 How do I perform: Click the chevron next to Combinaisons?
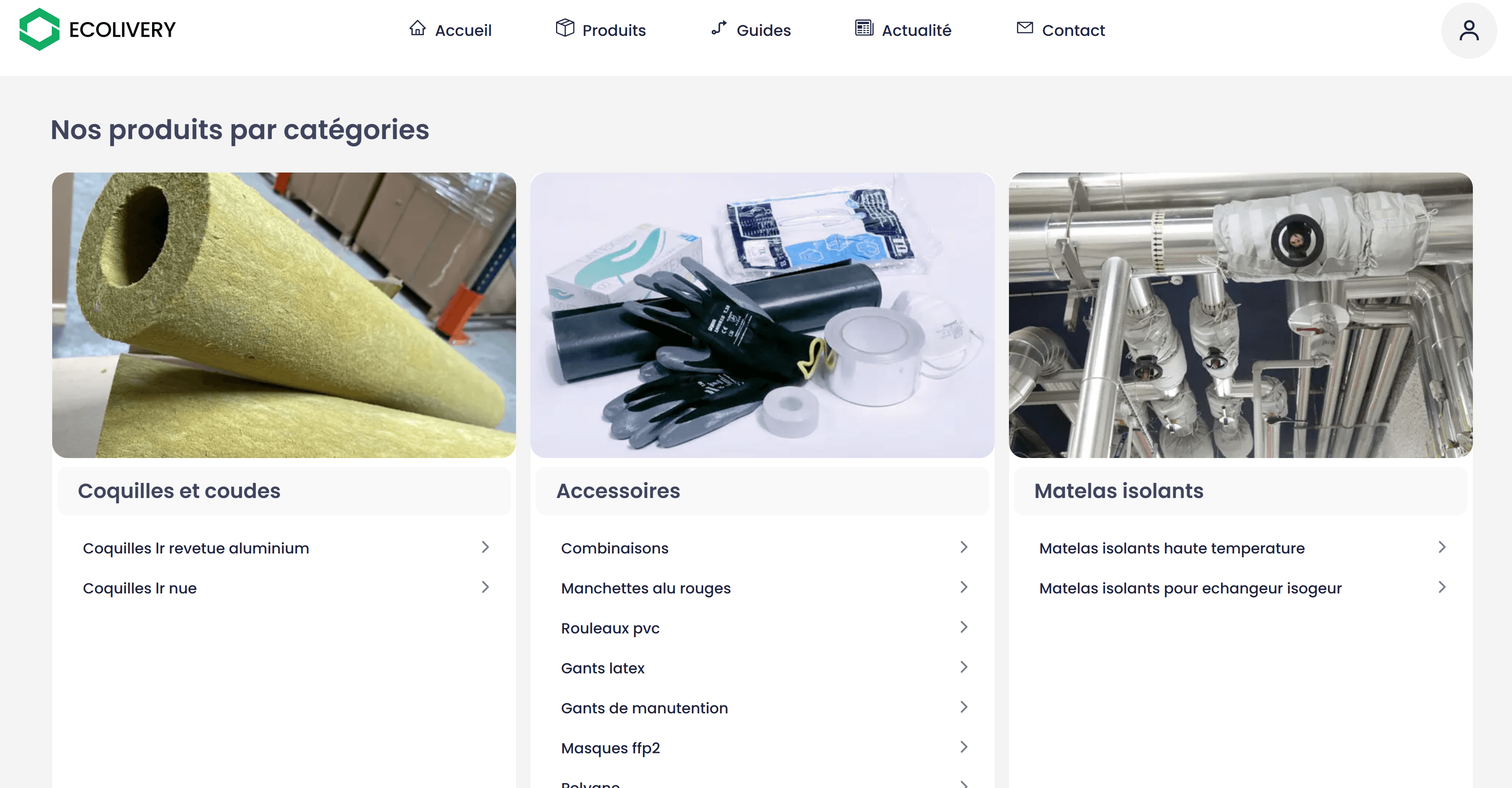click(x=964, y=547)
